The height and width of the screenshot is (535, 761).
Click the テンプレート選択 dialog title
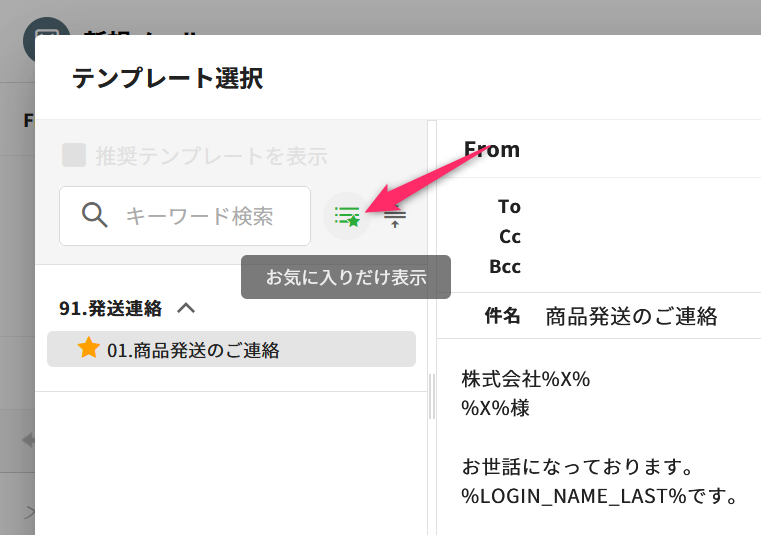coord(167,78)
